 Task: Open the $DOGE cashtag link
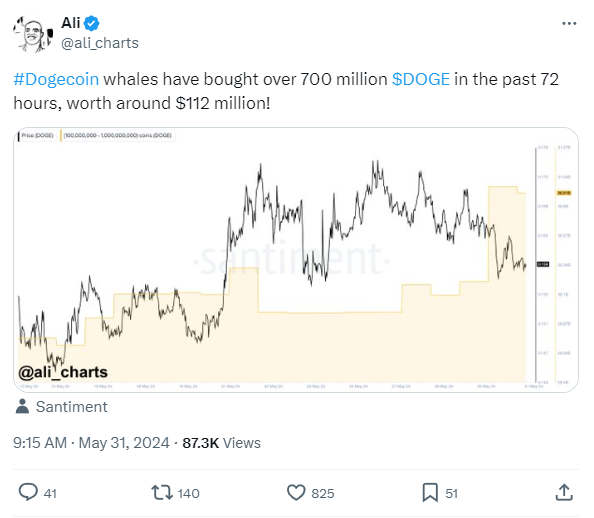(x=420, y=79)
